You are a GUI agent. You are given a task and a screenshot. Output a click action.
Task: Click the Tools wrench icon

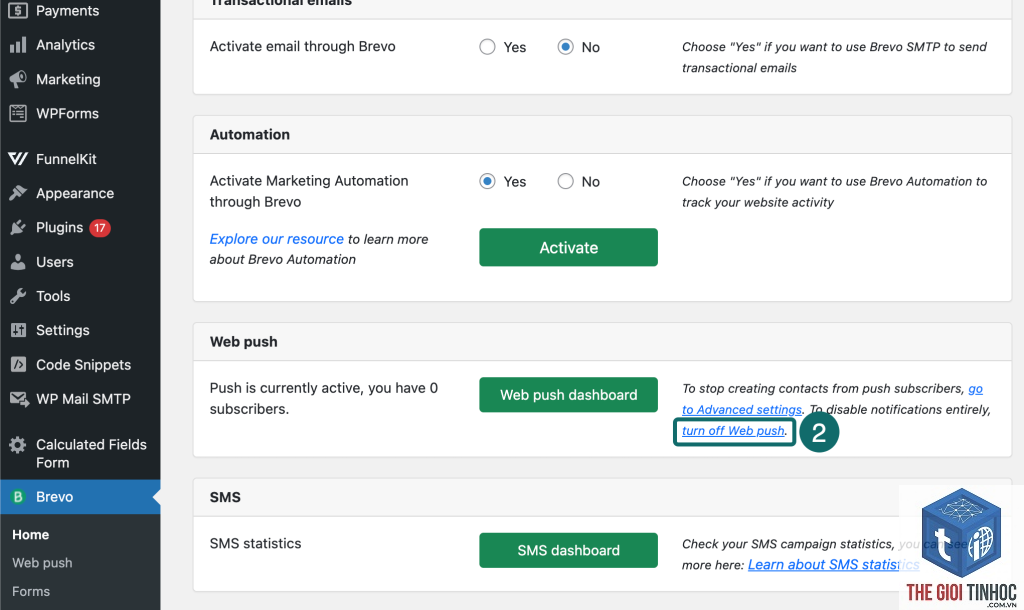(x=18, y=296)
